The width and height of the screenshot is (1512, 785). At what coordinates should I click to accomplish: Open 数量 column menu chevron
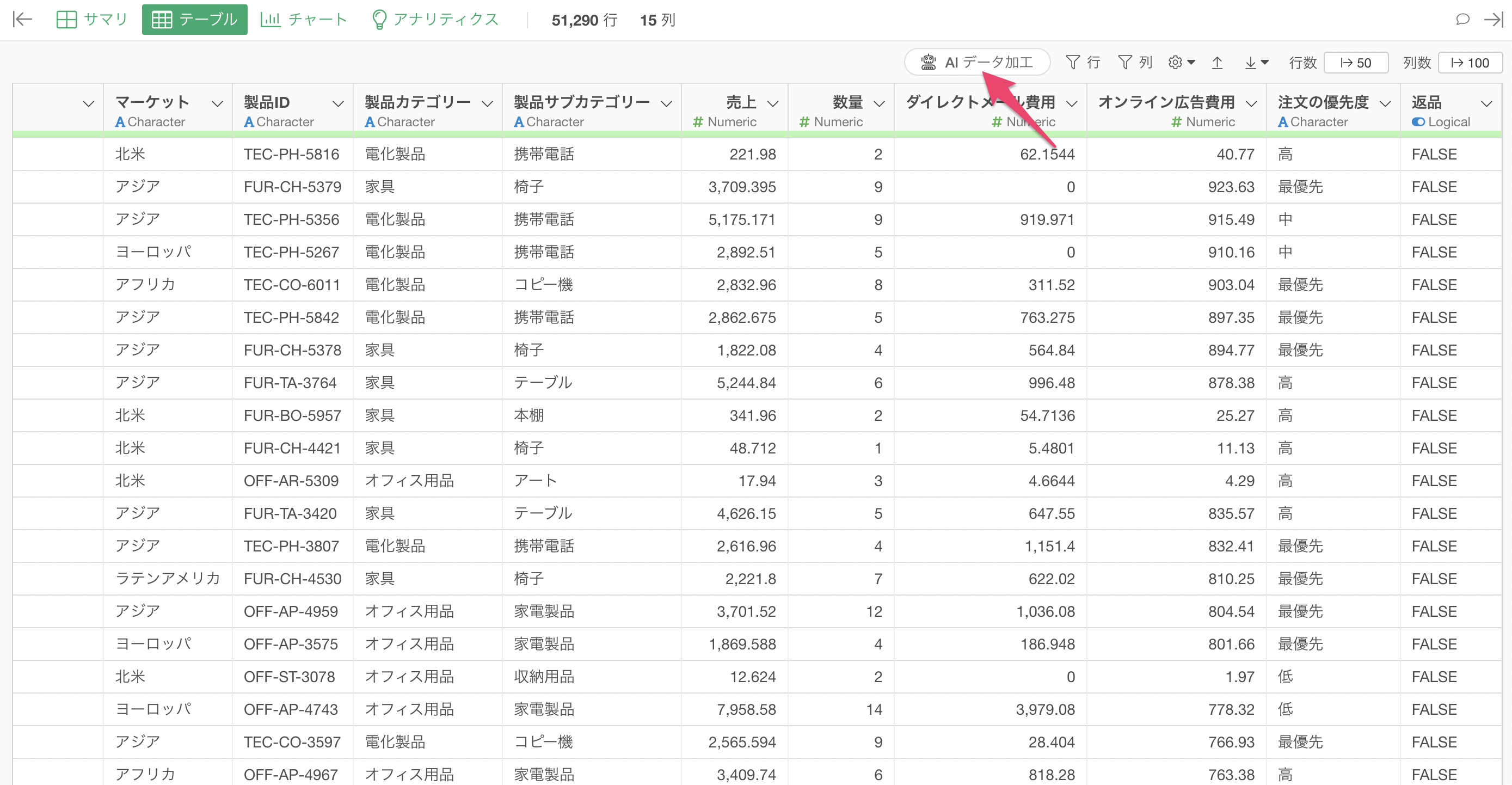point(879,104)
